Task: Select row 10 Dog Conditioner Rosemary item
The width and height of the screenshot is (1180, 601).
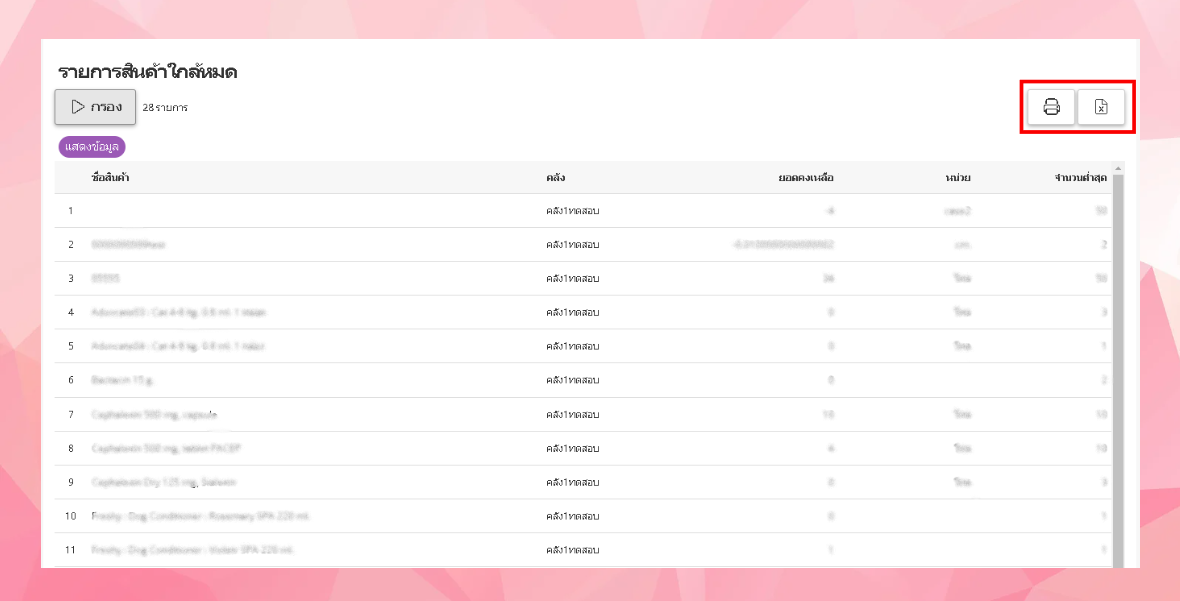Action: pyautogui.click(x=201, y=516)
